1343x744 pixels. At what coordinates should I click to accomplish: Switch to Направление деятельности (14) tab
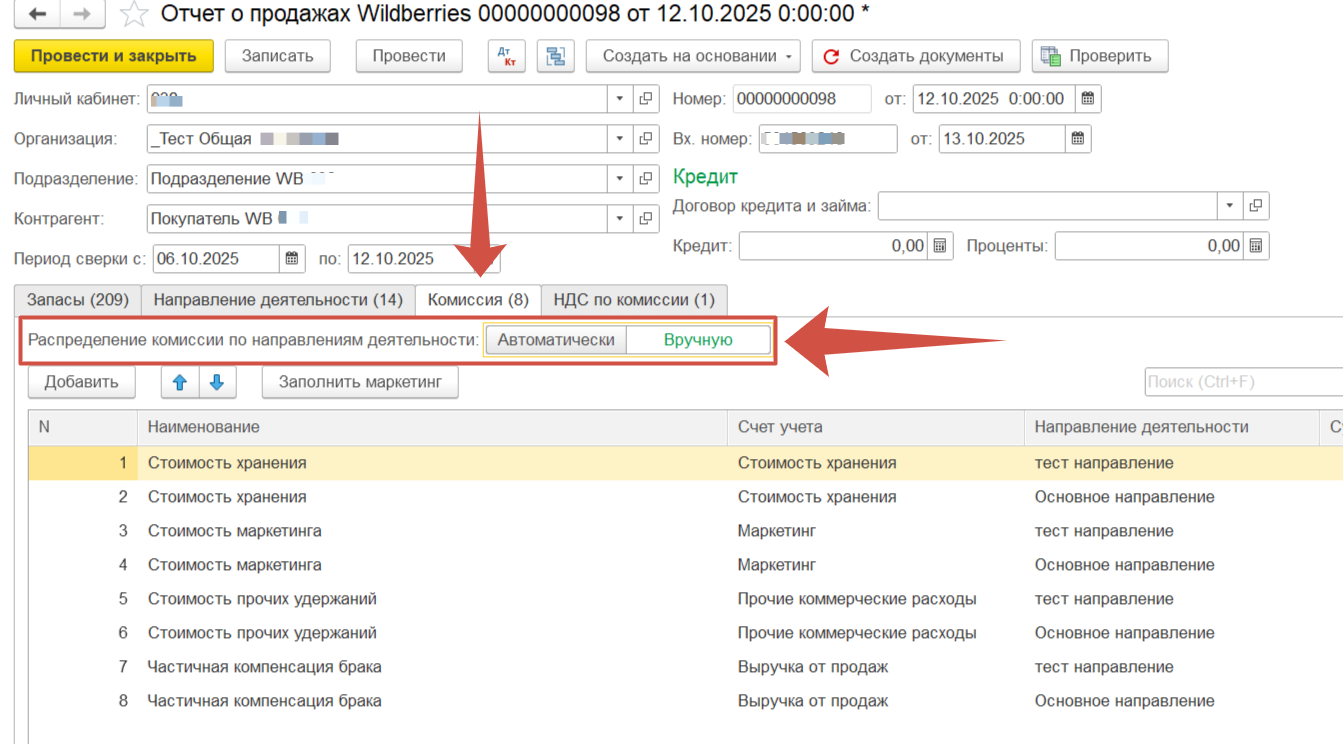click(x=278, y=300)
